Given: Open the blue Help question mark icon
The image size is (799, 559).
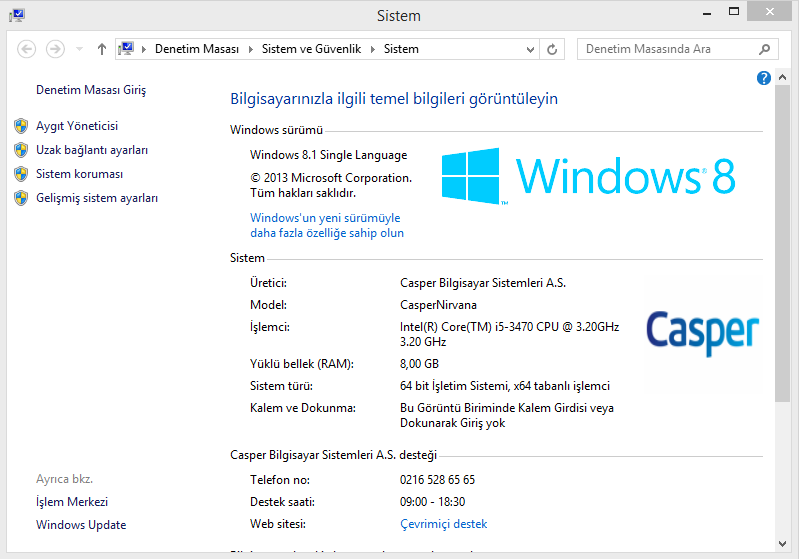Looking at the screenshot, I should [764, 78].
